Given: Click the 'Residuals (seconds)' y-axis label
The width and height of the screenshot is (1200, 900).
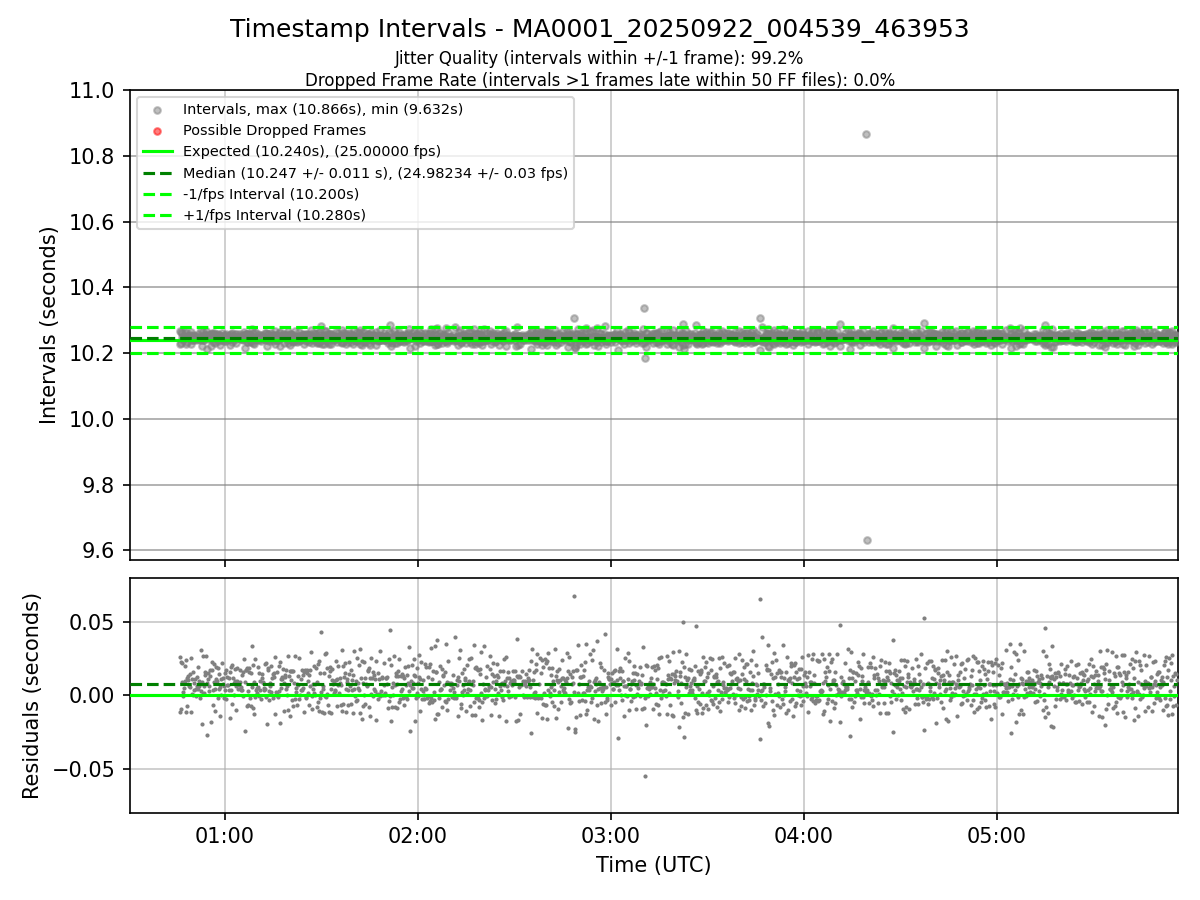Looking at the screenshot, I should 32,696.
